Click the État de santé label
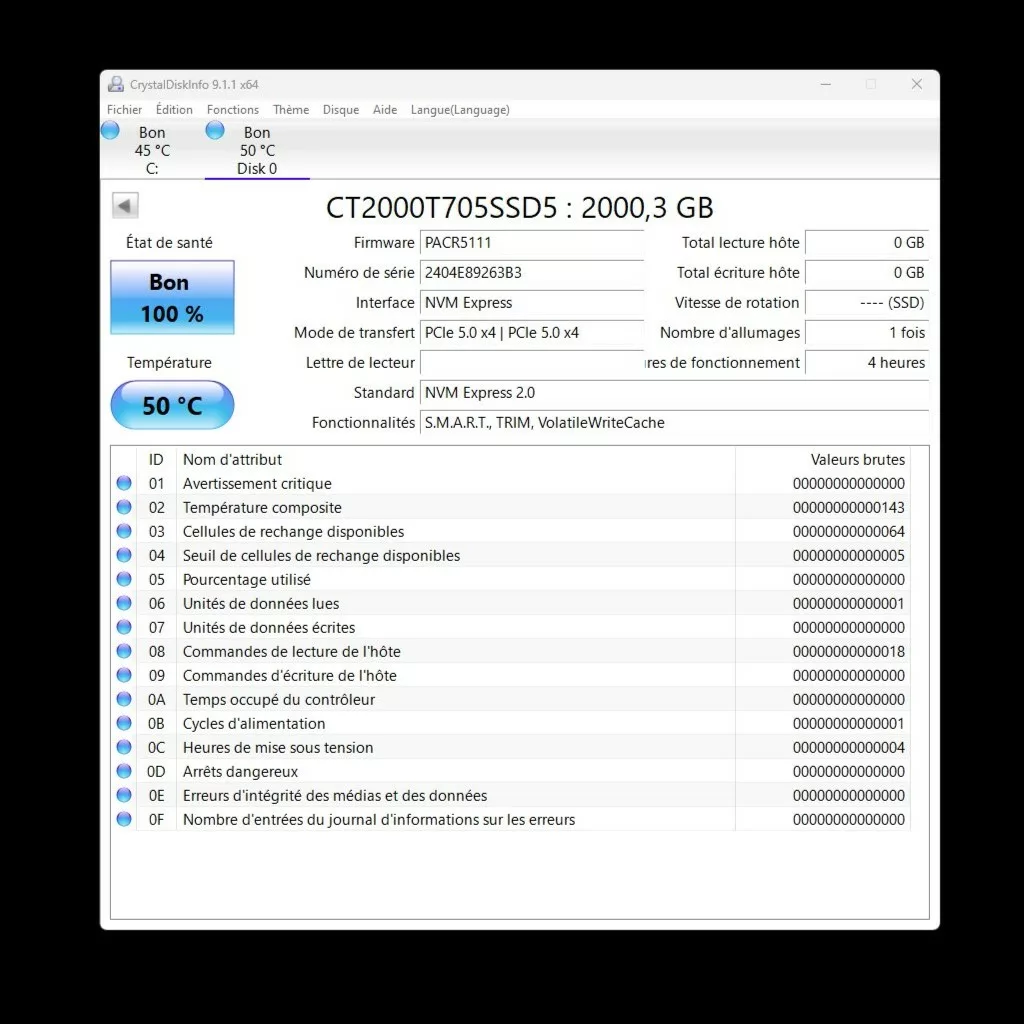Image resolution: width=1024 pixels, height=1024 pixels. [x=169, y=242]
